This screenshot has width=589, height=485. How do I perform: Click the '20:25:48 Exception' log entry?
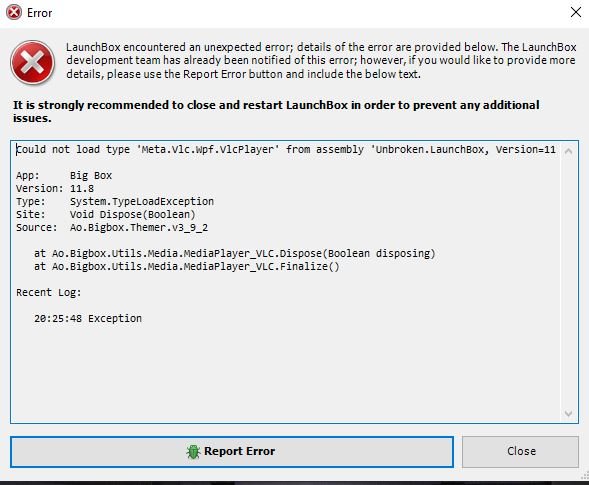(88, 318)
